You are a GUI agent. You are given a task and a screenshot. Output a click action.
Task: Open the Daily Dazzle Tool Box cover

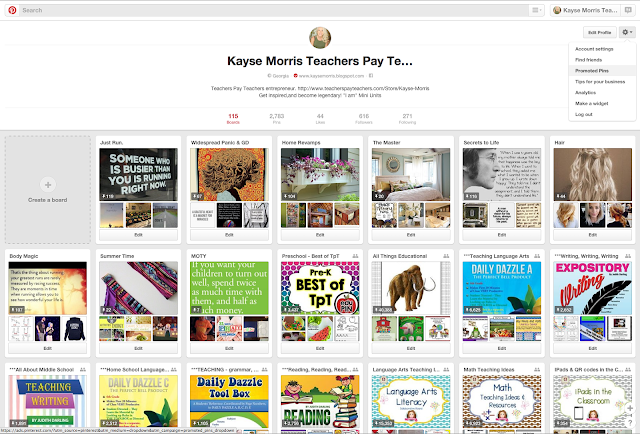coord(229,401)
